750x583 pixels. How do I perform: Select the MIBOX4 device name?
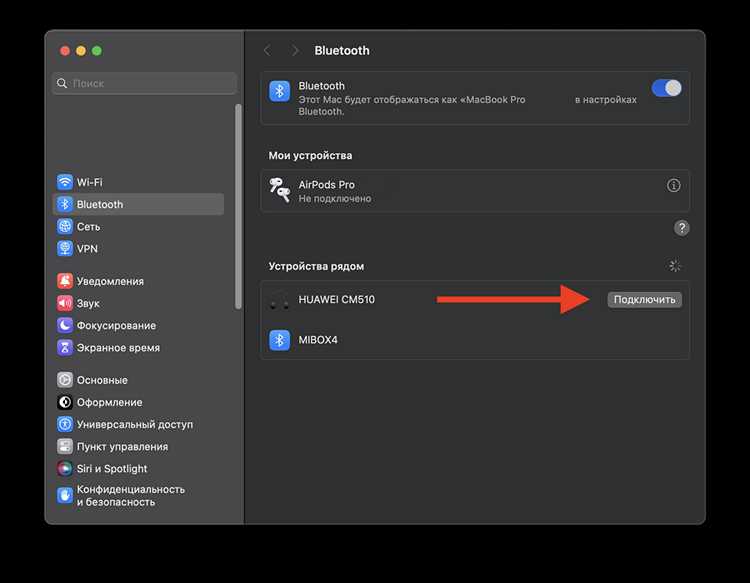tap(318, 340)
